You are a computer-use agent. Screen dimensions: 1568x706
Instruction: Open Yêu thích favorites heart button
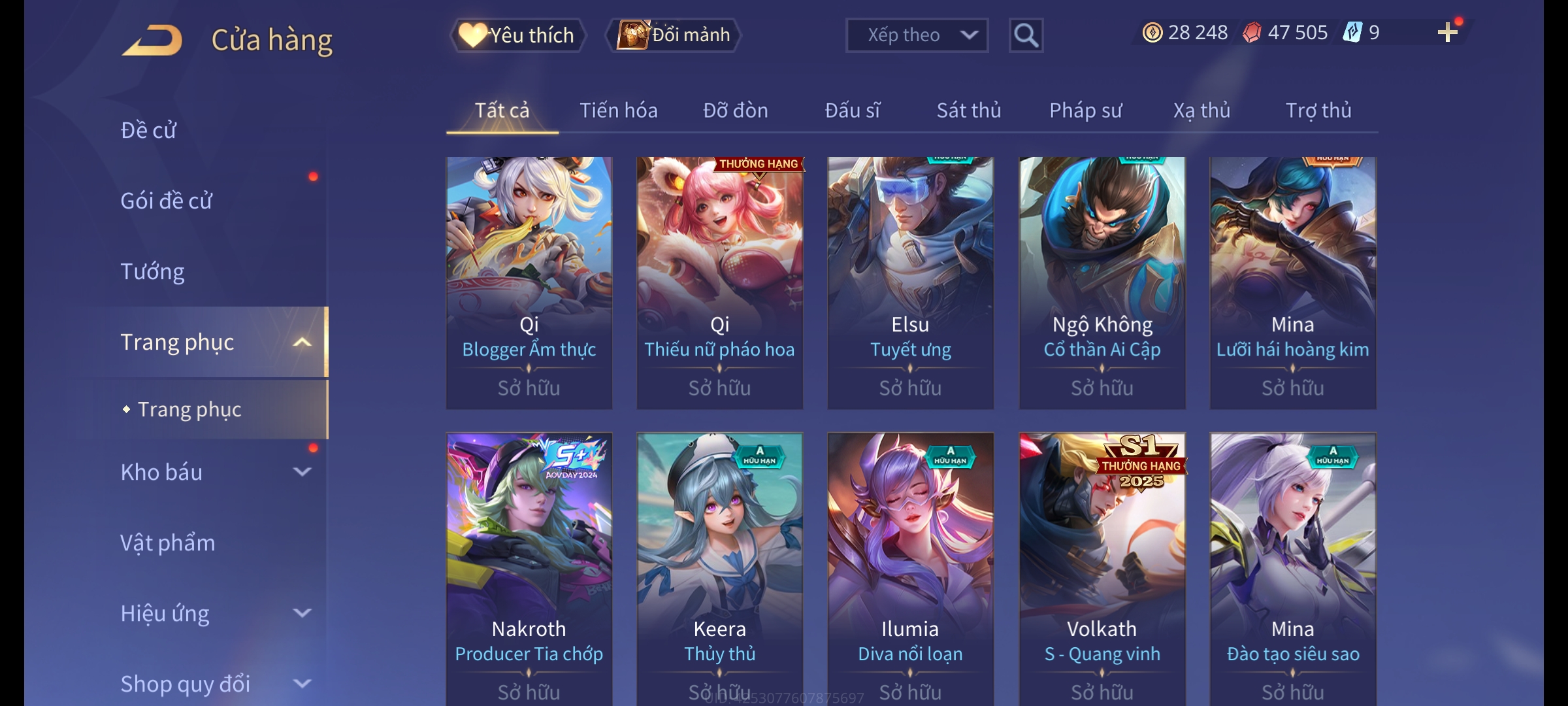(x=518, y=35)
